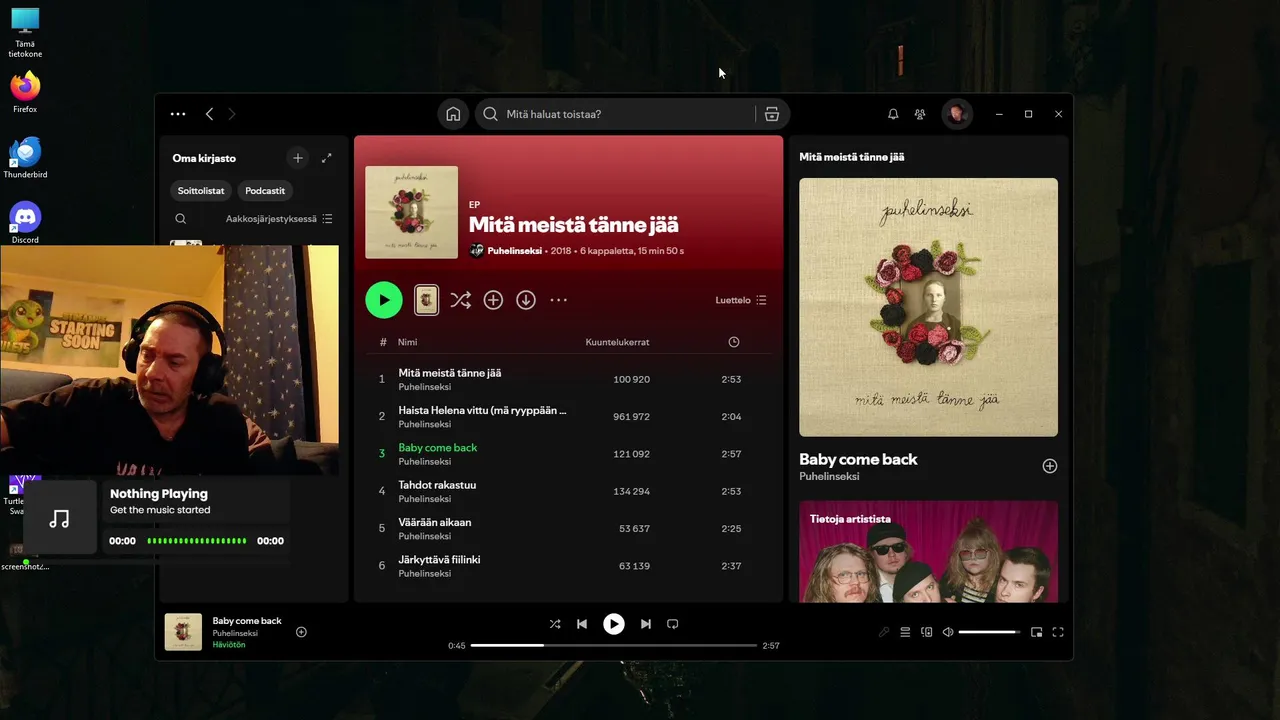Screen dimensions: 1280x720
Task: Toggle shuffle in player controls
Action: pos(555,624)
